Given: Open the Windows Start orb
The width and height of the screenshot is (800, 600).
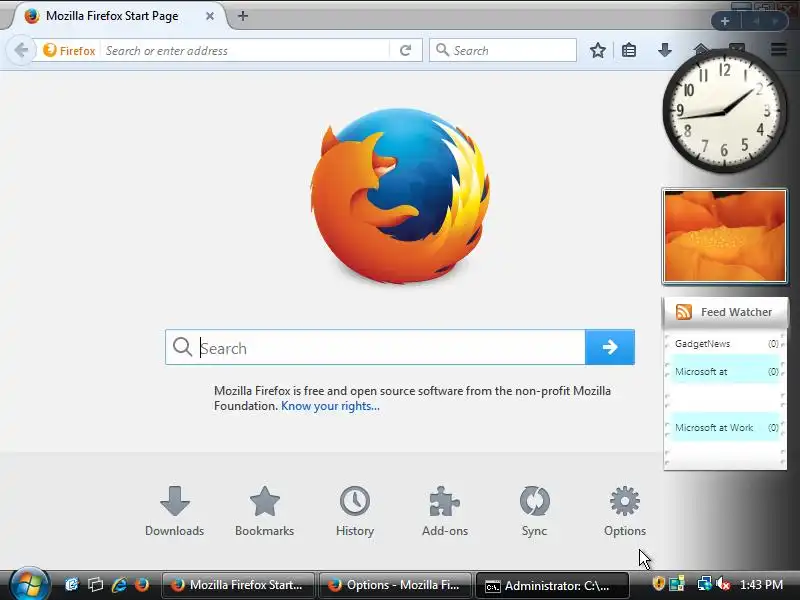Looking at the screenshot, I should pos(29,584).
